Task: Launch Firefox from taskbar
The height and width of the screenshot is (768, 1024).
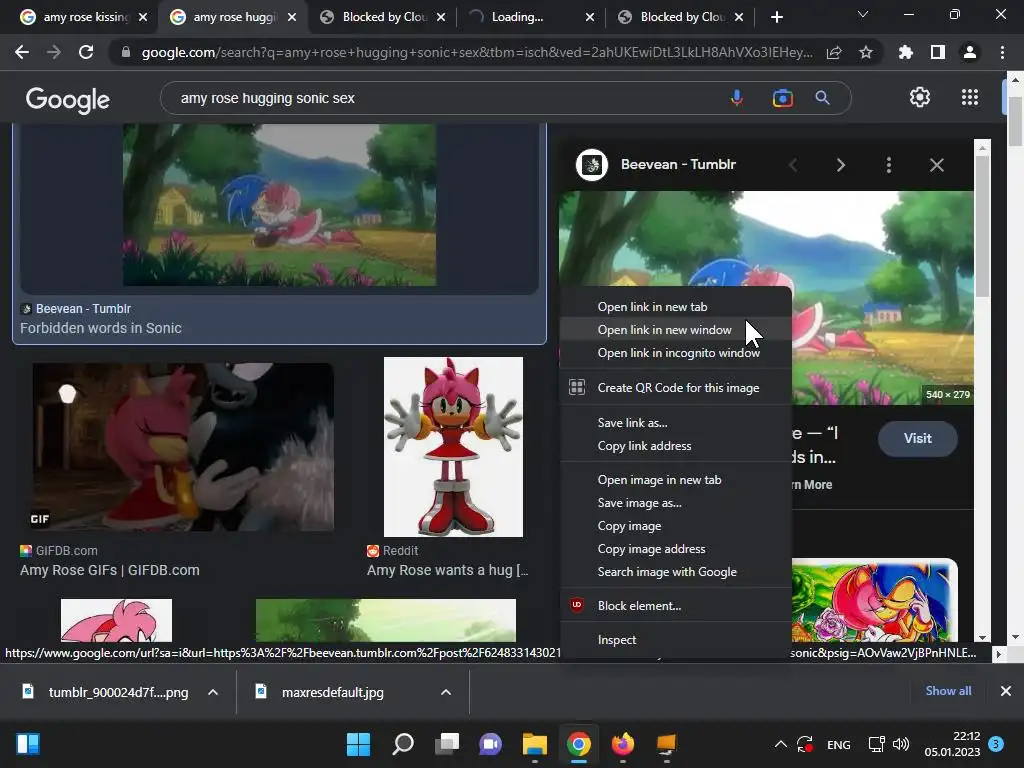Action: 622,744
